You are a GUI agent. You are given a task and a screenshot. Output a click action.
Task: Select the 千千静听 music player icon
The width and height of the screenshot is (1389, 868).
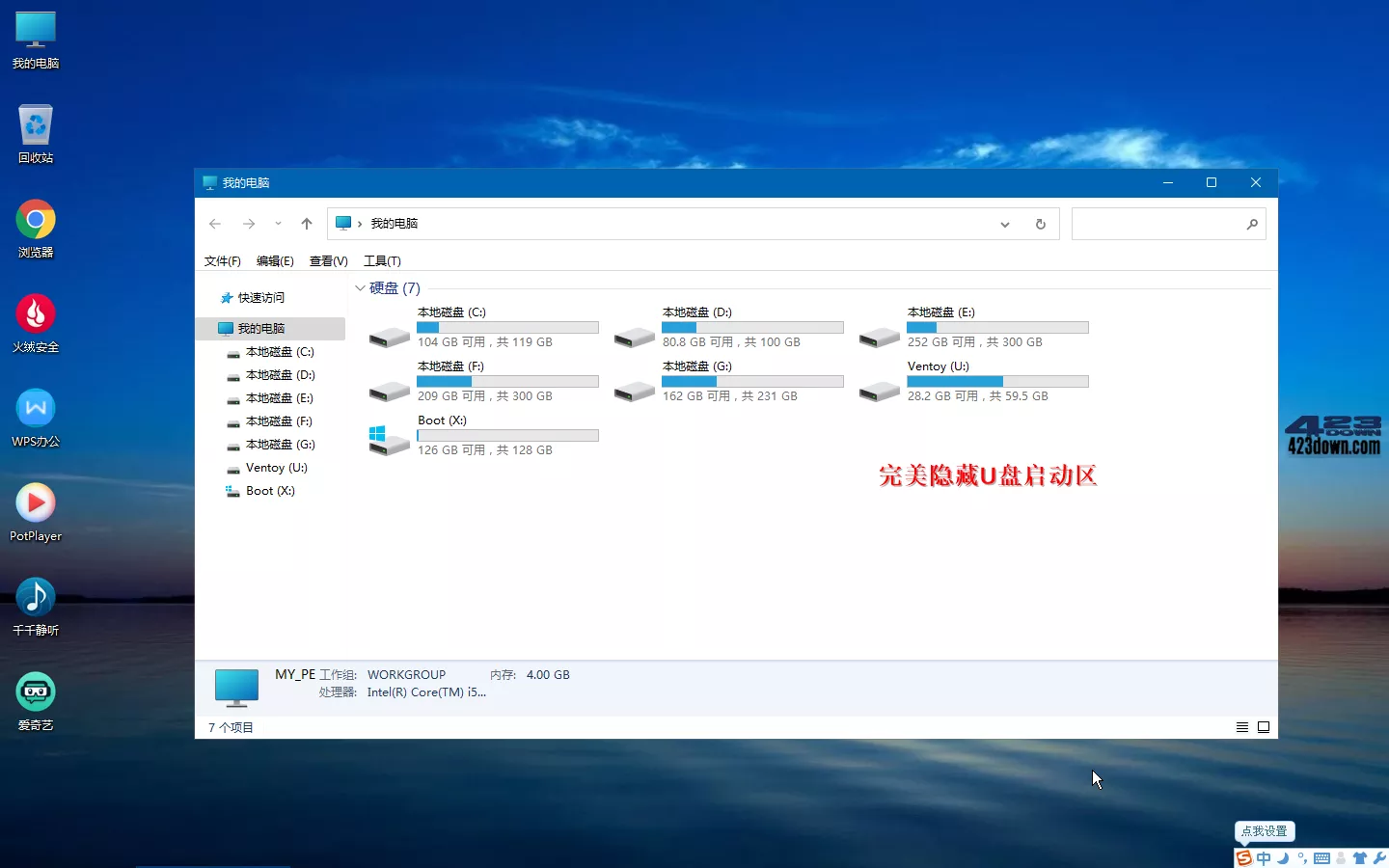pyautogui.click(x=36, y=599)
